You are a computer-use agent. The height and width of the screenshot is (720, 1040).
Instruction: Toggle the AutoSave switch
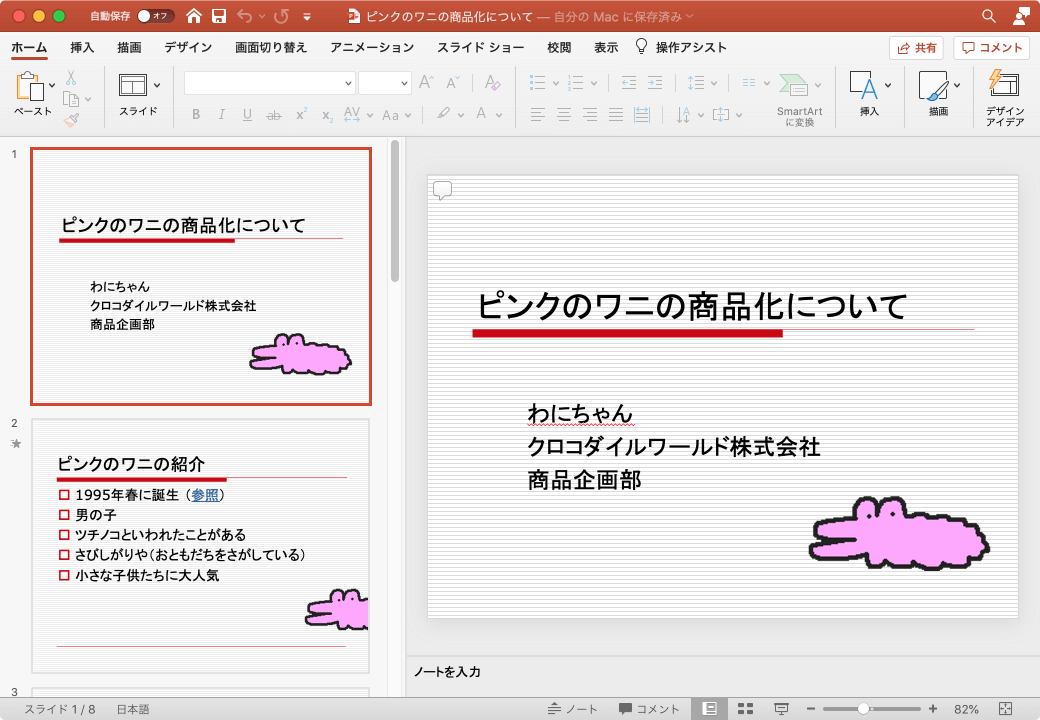click(x=155, y=16)
